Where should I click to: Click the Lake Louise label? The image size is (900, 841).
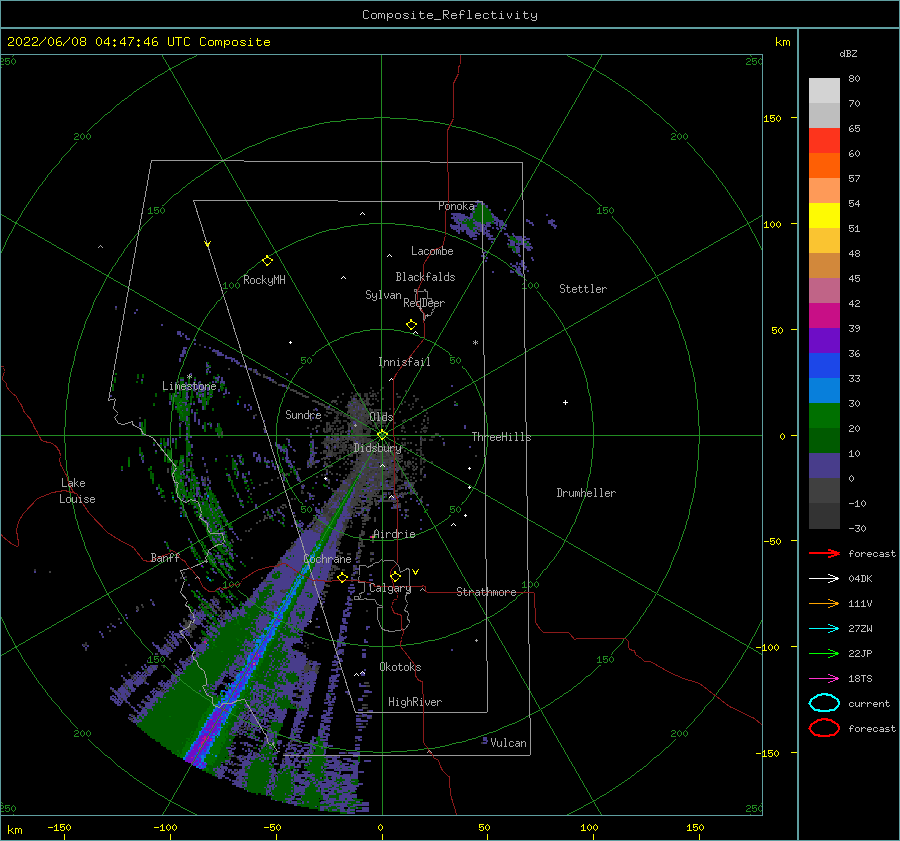coord(77,491)
